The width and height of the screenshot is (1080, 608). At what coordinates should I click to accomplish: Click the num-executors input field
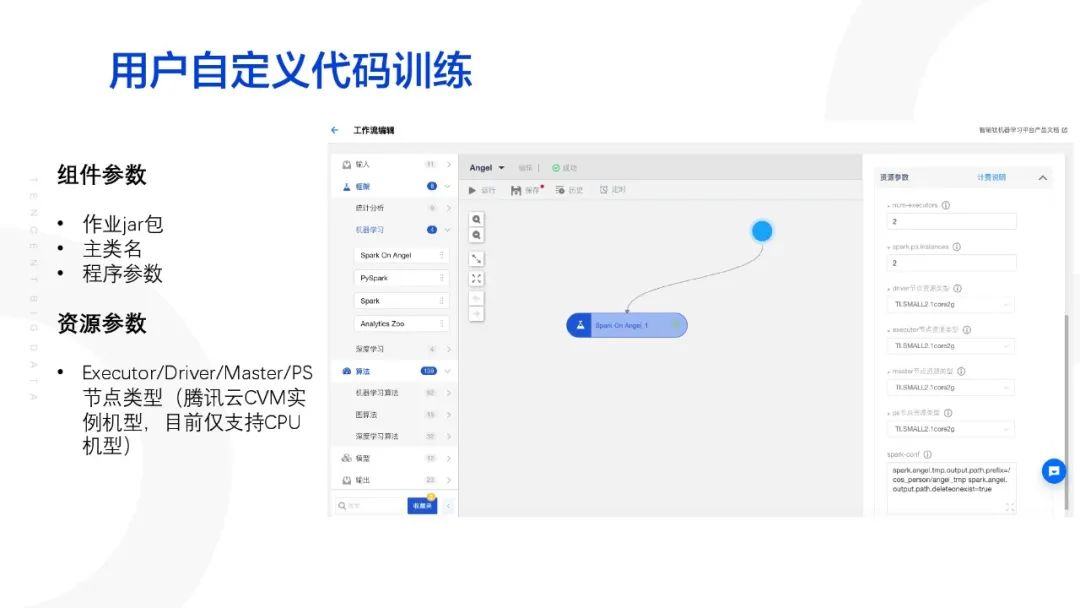click(x=951, y=222)
